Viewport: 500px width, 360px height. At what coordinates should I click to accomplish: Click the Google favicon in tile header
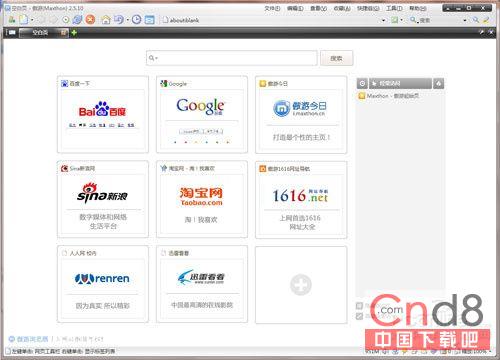tap(164, 83)
